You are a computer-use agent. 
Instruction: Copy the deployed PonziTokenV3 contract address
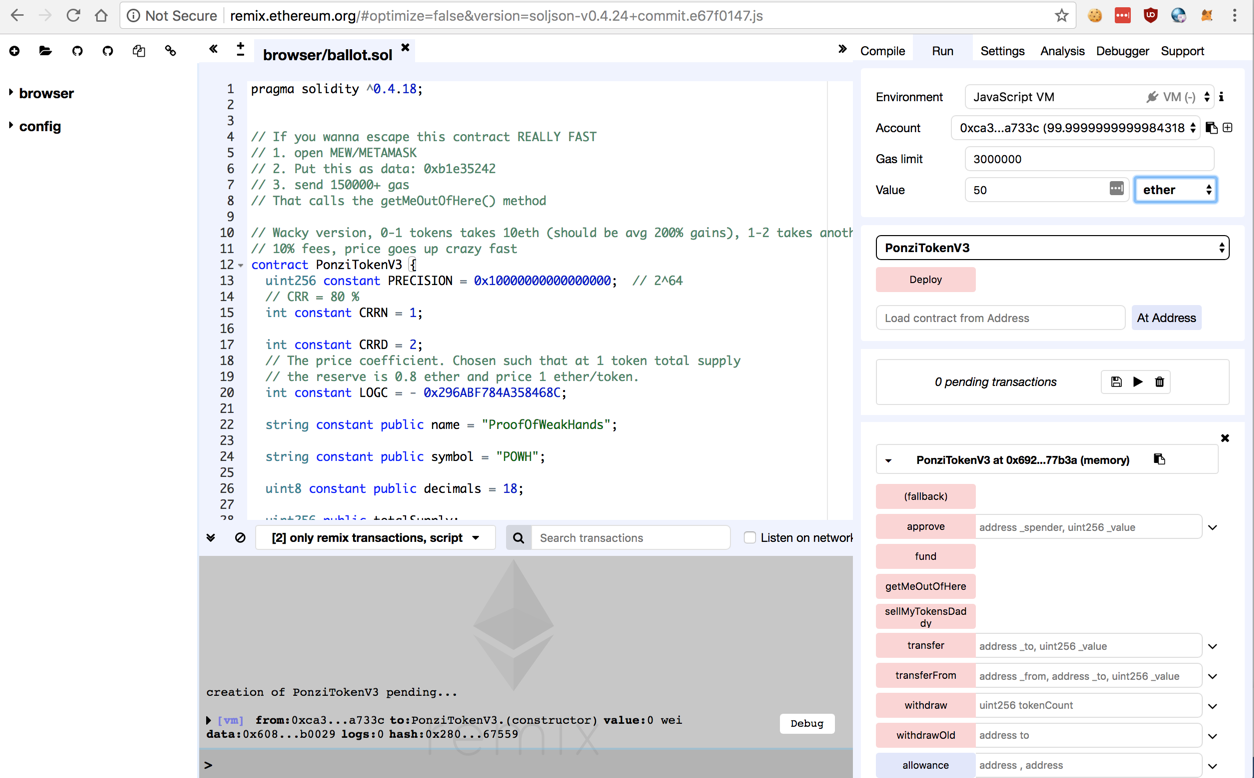pyautogui.click(x=1159, y=460)
